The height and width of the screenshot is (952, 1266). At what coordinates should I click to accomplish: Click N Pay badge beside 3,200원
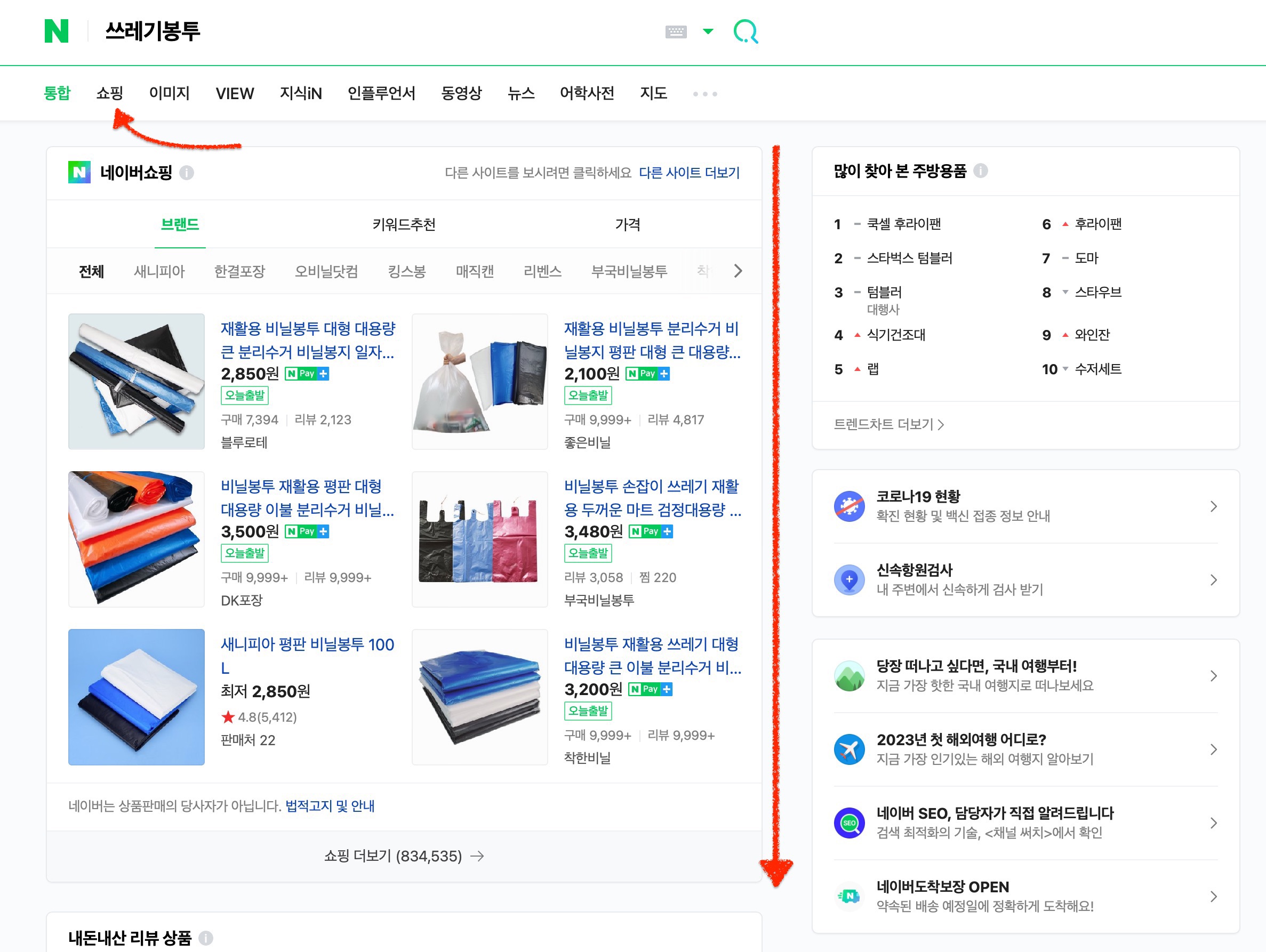pyautogui.click(x=650, y=689)
